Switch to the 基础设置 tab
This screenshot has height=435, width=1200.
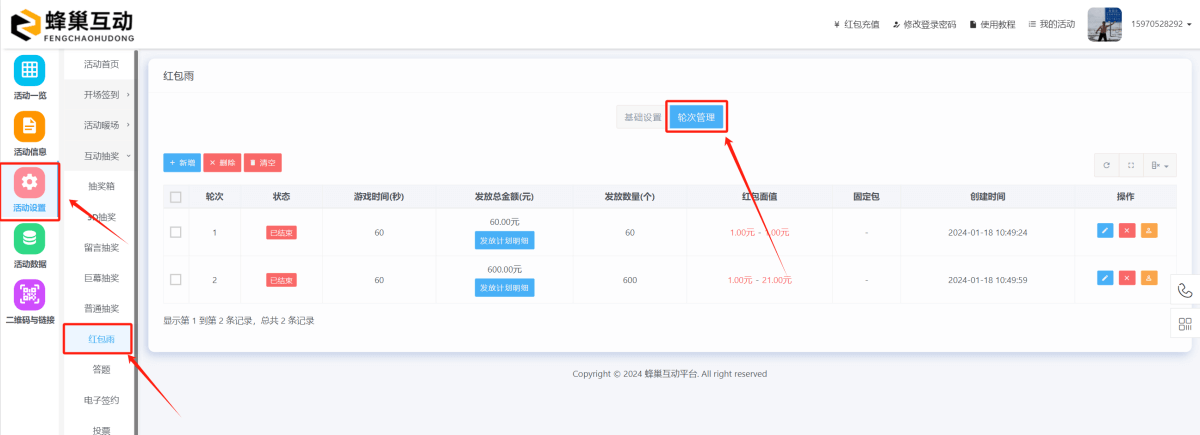click(x=642, y=117)
